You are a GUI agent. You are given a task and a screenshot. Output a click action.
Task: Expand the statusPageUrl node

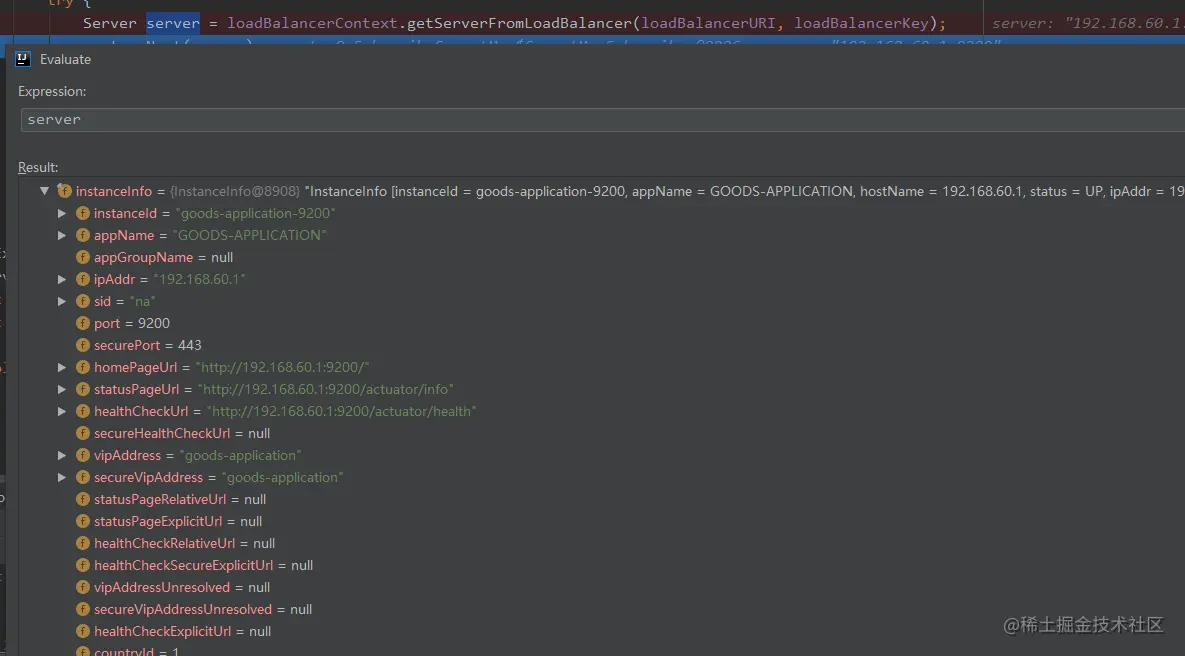[62, 389]
